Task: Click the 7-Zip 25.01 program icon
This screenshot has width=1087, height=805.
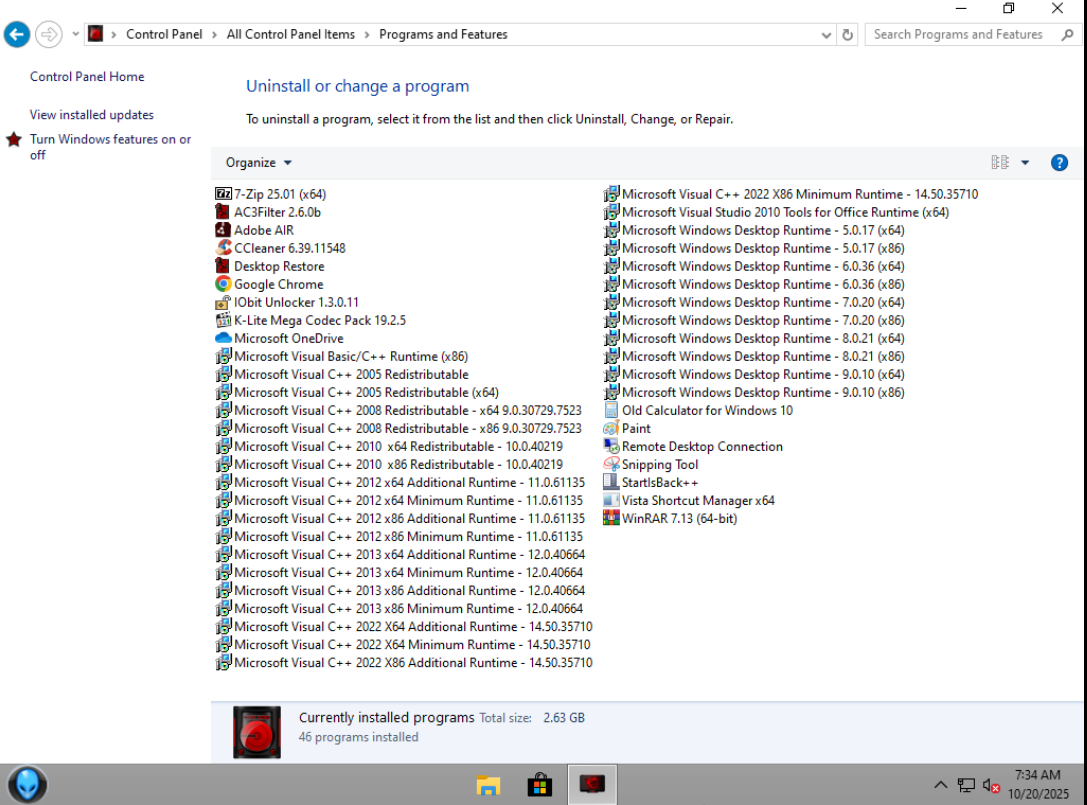Action: [223, 194]
